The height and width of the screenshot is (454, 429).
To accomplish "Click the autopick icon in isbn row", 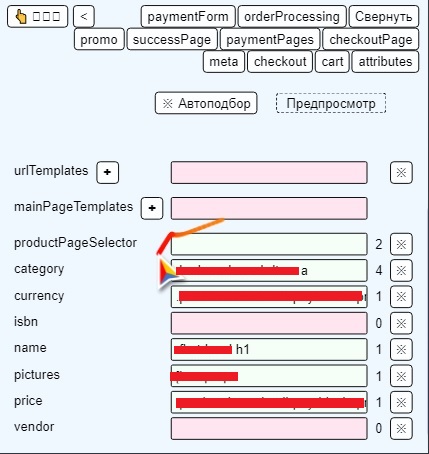I will click(401, 323).
